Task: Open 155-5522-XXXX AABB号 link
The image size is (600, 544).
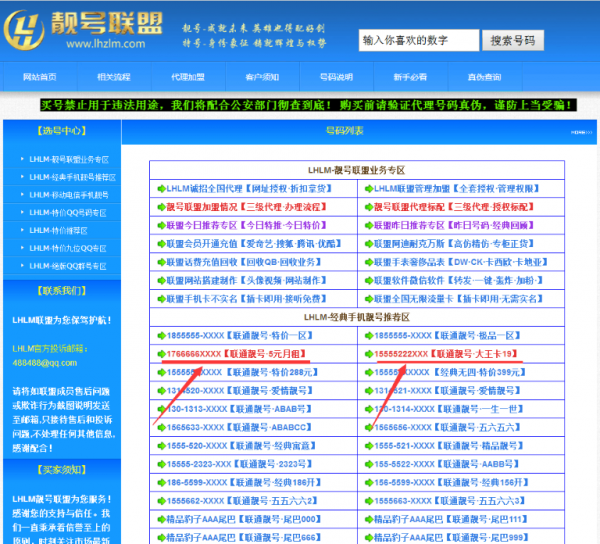Action: (x=447, y=464)
